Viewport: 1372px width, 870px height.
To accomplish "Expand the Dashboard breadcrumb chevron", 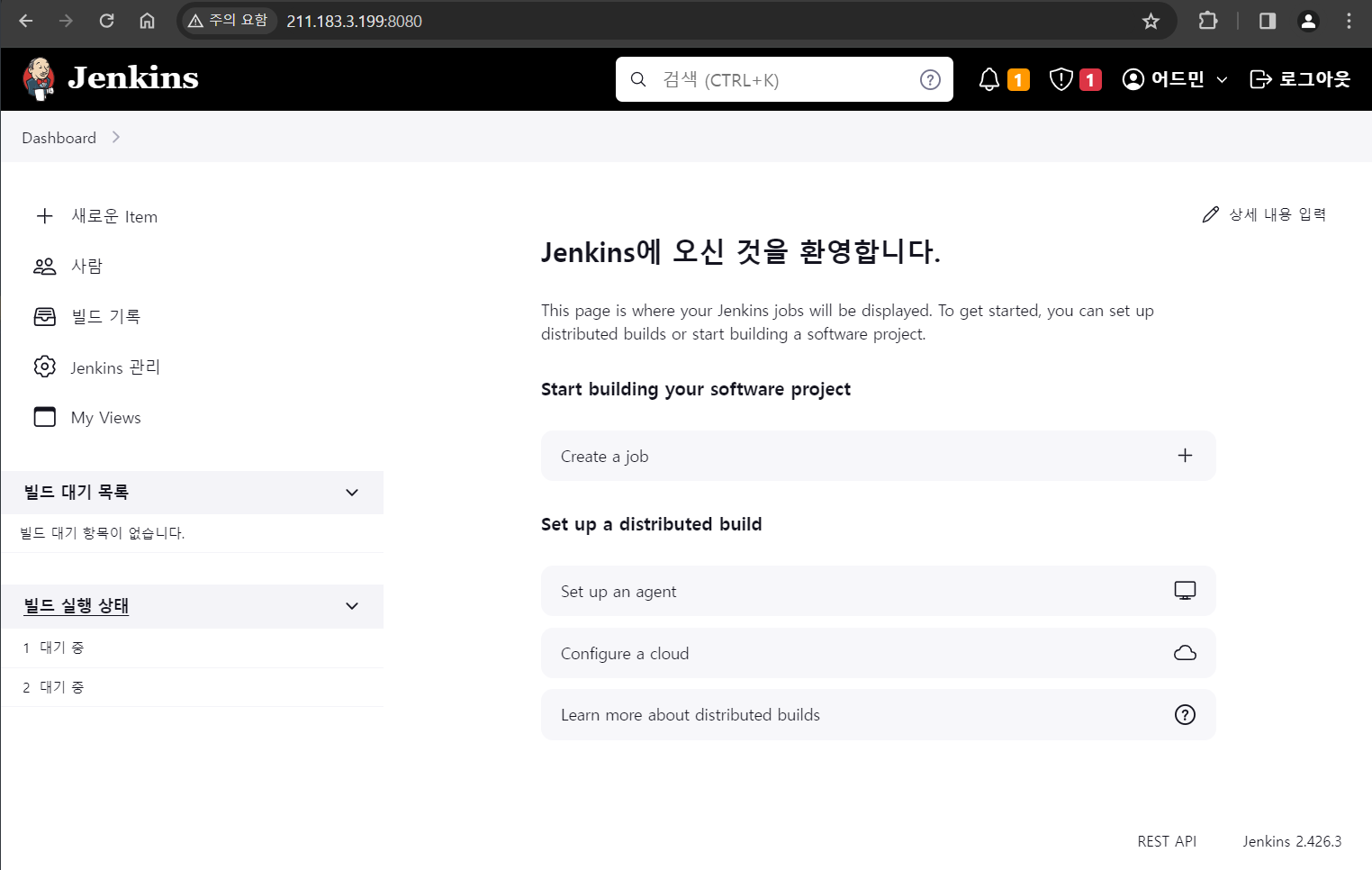I will click(116, 137).
